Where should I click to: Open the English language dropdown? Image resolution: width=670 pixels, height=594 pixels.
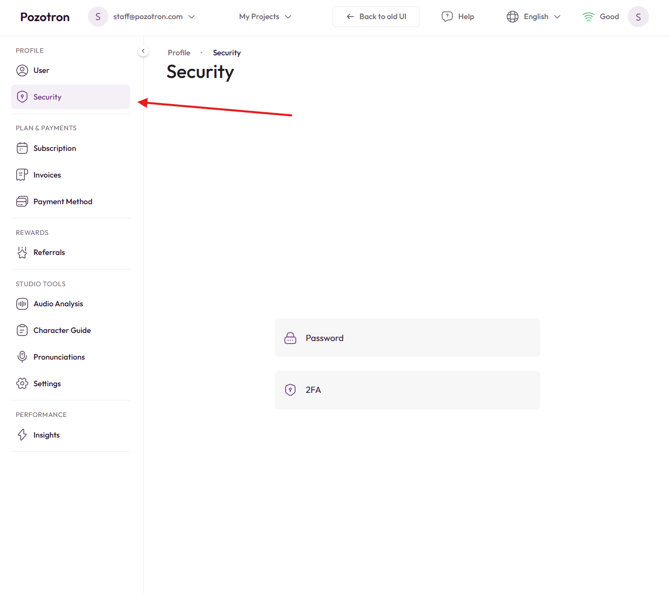point(533,17)
